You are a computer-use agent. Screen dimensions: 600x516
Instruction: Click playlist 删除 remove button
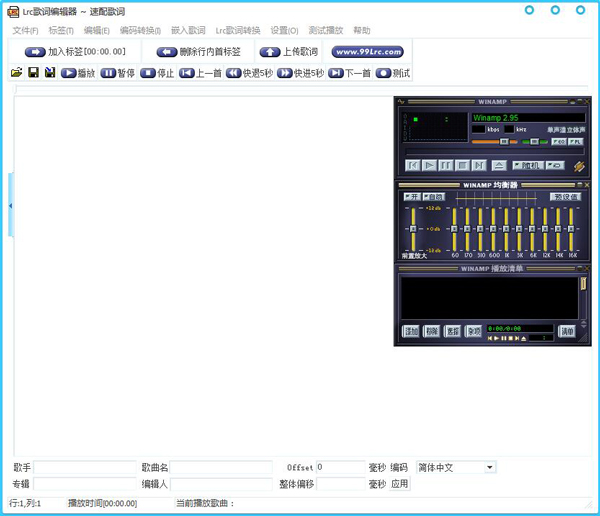click(432, 331)
